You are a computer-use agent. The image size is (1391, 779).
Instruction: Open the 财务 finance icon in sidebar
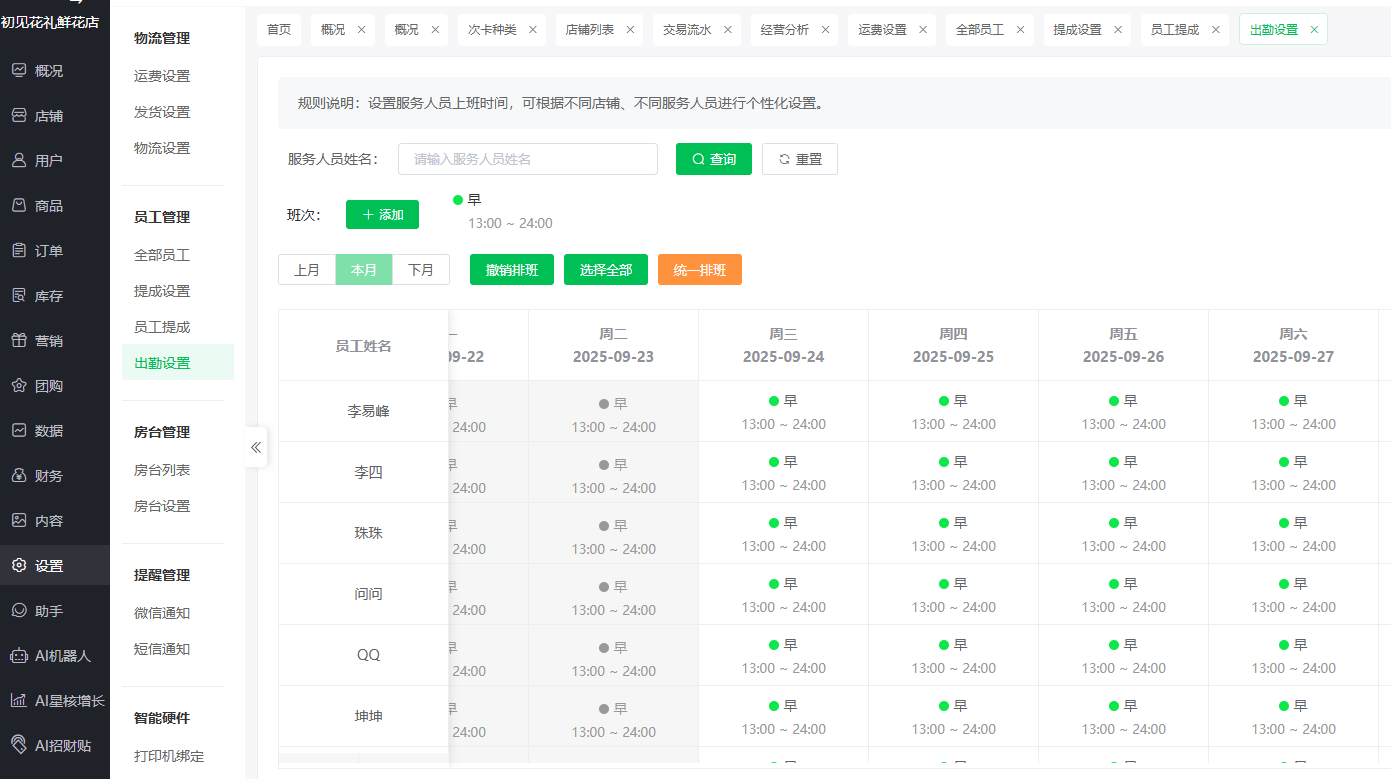19,475
